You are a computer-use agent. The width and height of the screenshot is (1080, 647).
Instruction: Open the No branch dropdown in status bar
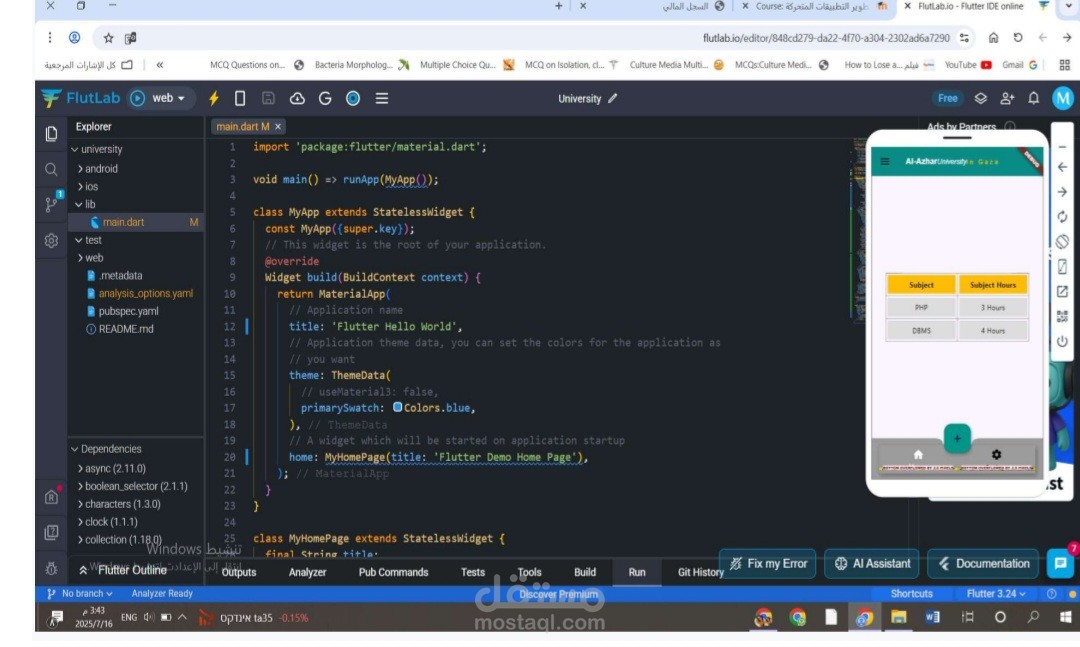80,593
